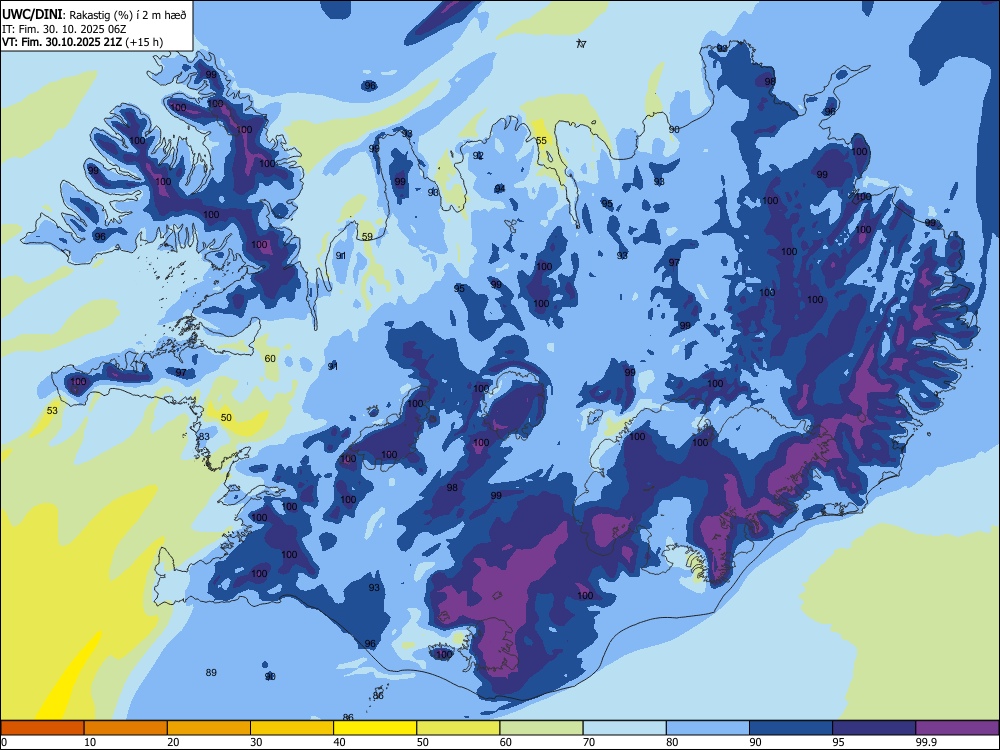Select the pale blue 70–80 legend swatch
The height and width of the screenshot is (750, 1000).
624,728
